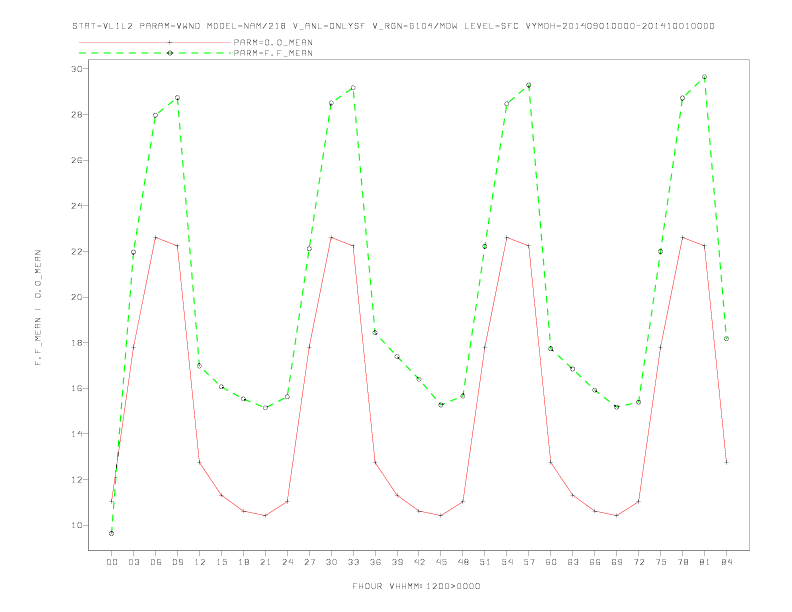Click the x-axis tick label 15
Screen dimensions: 792x612
pos(221,562)
